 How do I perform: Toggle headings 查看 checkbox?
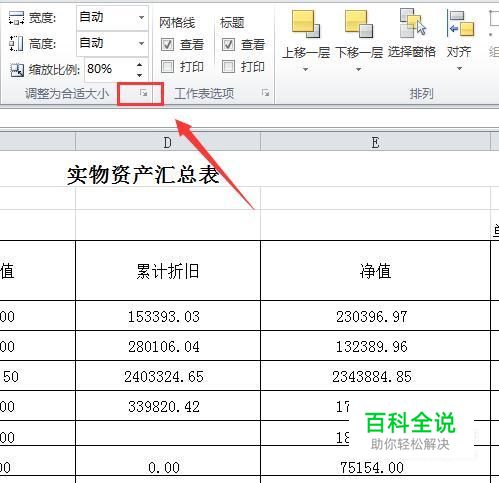tap(228, 44)
